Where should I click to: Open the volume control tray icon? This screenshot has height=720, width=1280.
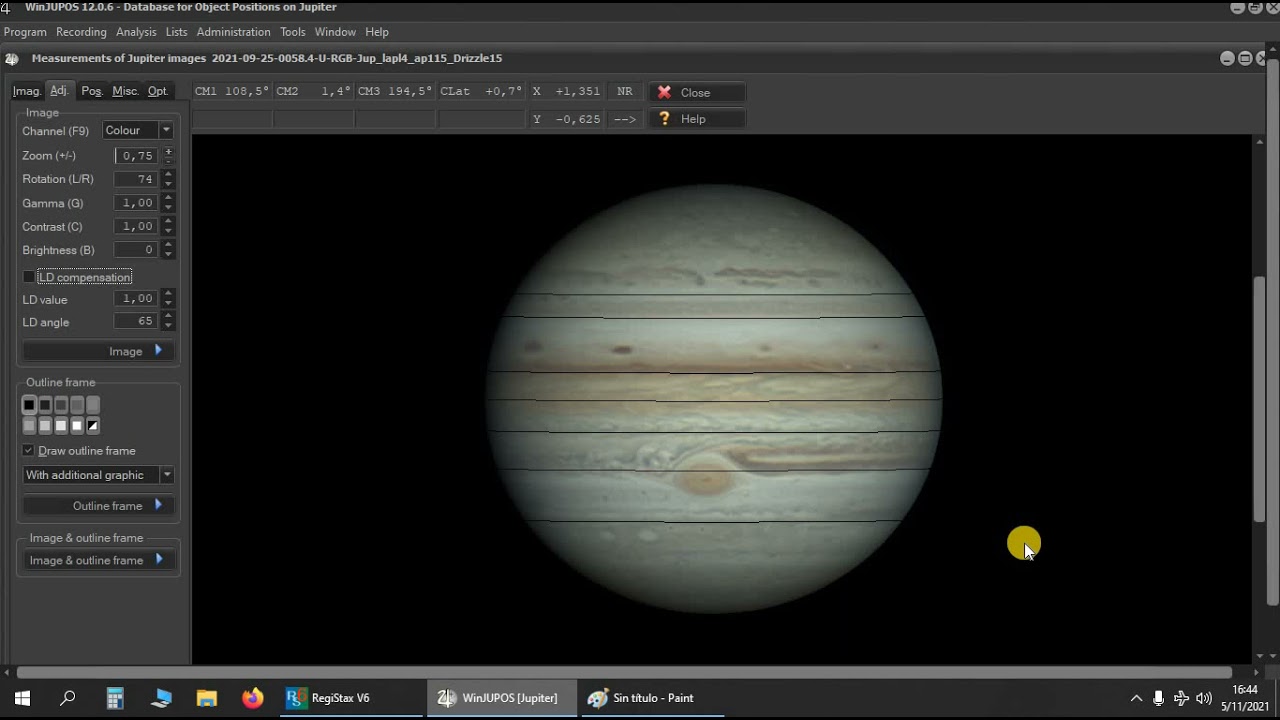1204,698
